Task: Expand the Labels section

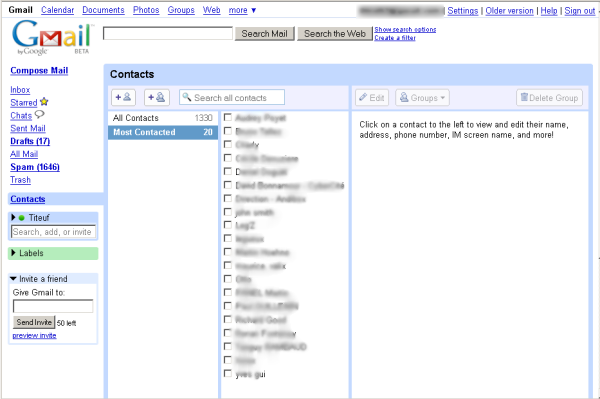Action: pos(13,253)
